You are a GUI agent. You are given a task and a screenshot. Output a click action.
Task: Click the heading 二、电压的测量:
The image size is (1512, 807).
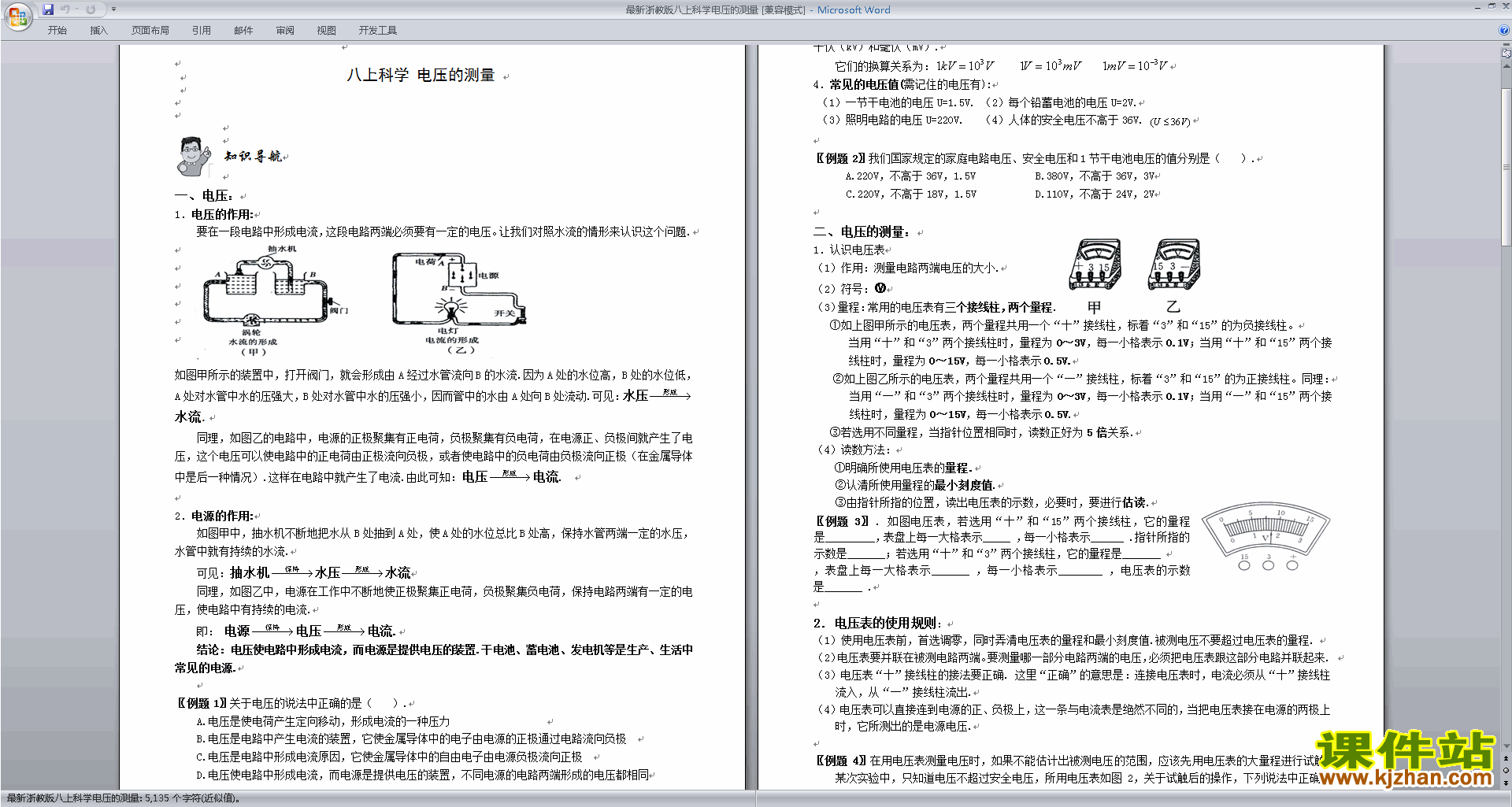coord(862,231)
